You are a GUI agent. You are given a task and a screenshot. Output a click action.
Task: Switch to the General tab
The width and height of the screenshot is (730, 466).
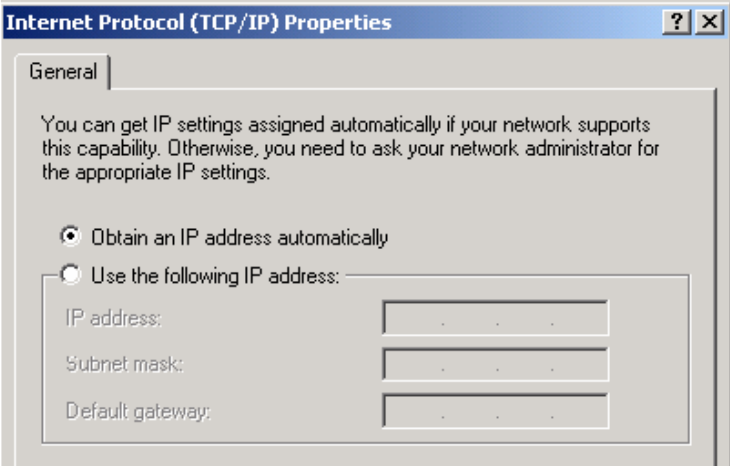click(63, 72)
